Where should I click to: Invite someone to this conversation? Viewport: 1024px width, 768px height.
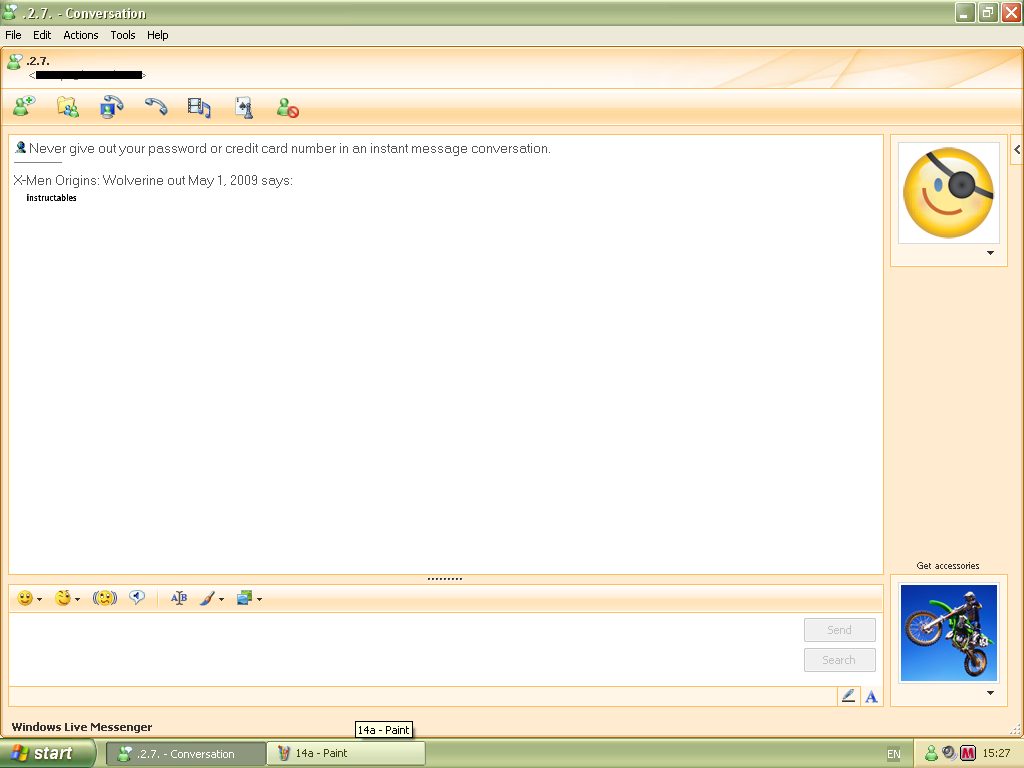pos(24,106)
